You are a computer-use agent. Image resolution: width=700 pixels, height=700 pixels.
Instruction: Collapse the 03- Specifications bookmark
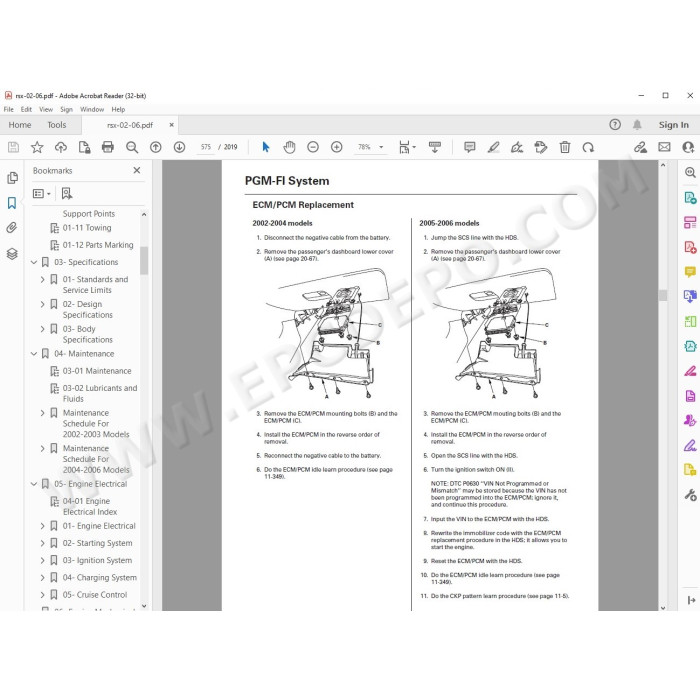pyautogui.click(x=34, y=262)
